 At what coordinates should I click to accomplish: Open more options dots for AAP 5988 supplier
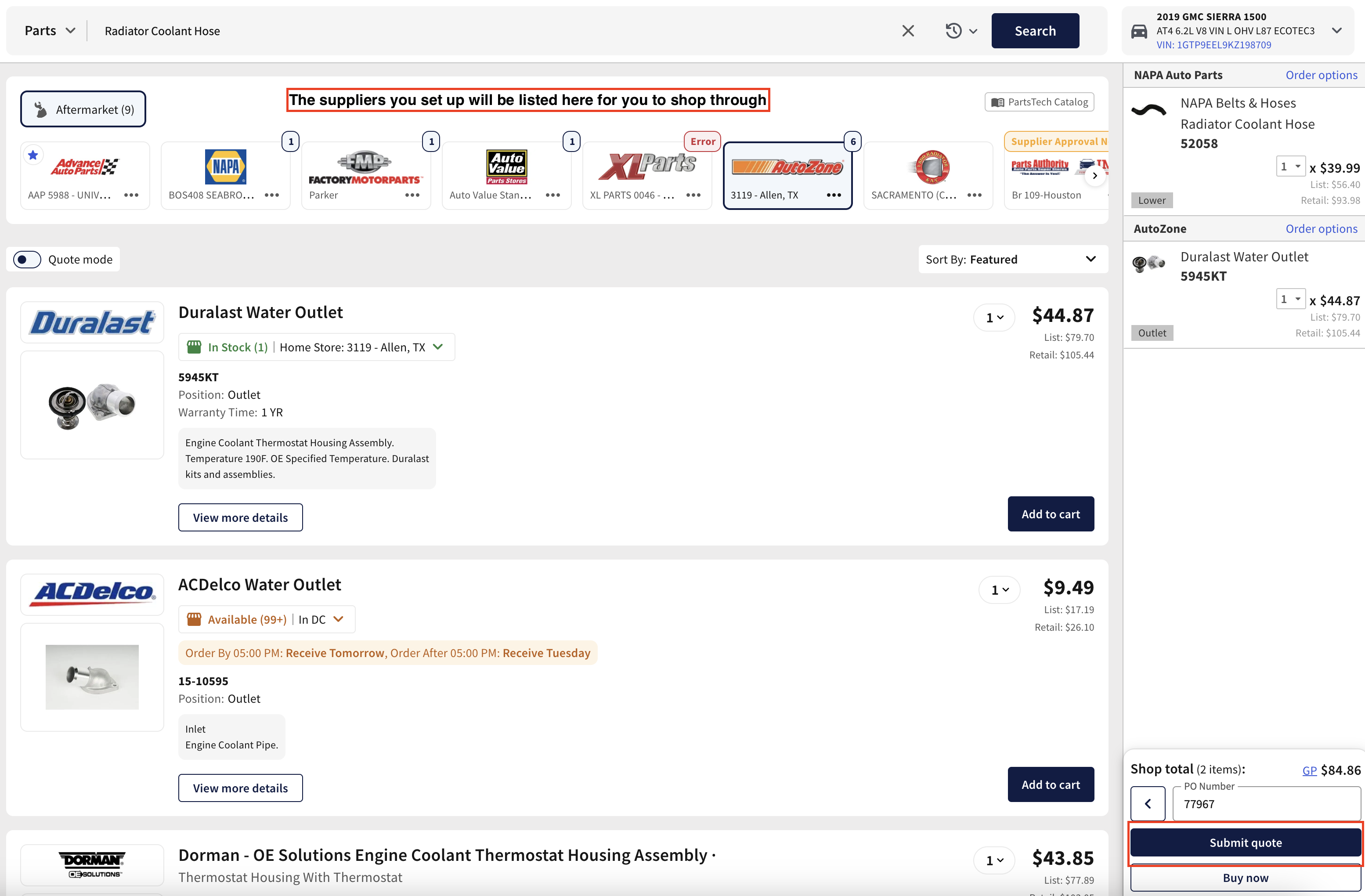pos(131,195)
